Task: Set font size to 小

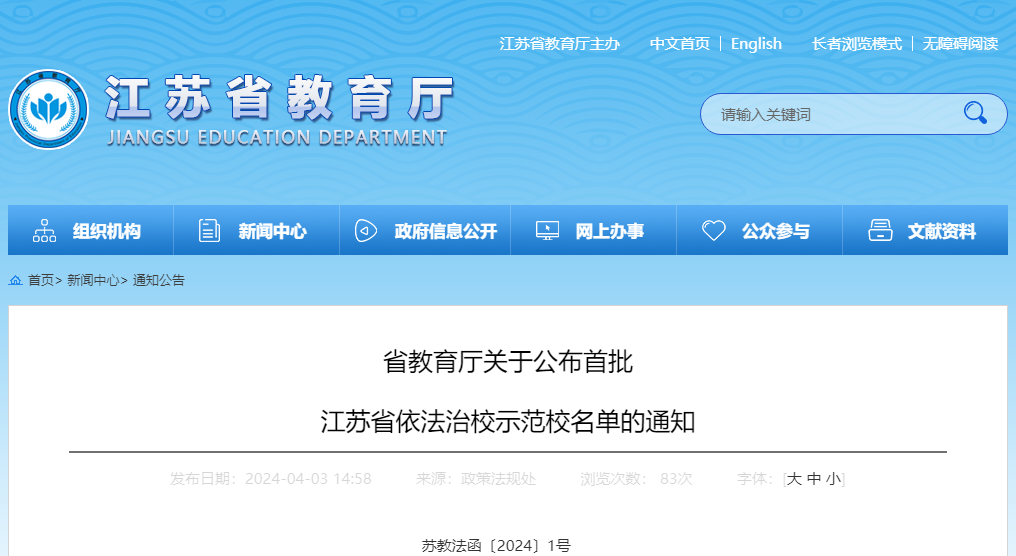Action: [x=832, y=479]
